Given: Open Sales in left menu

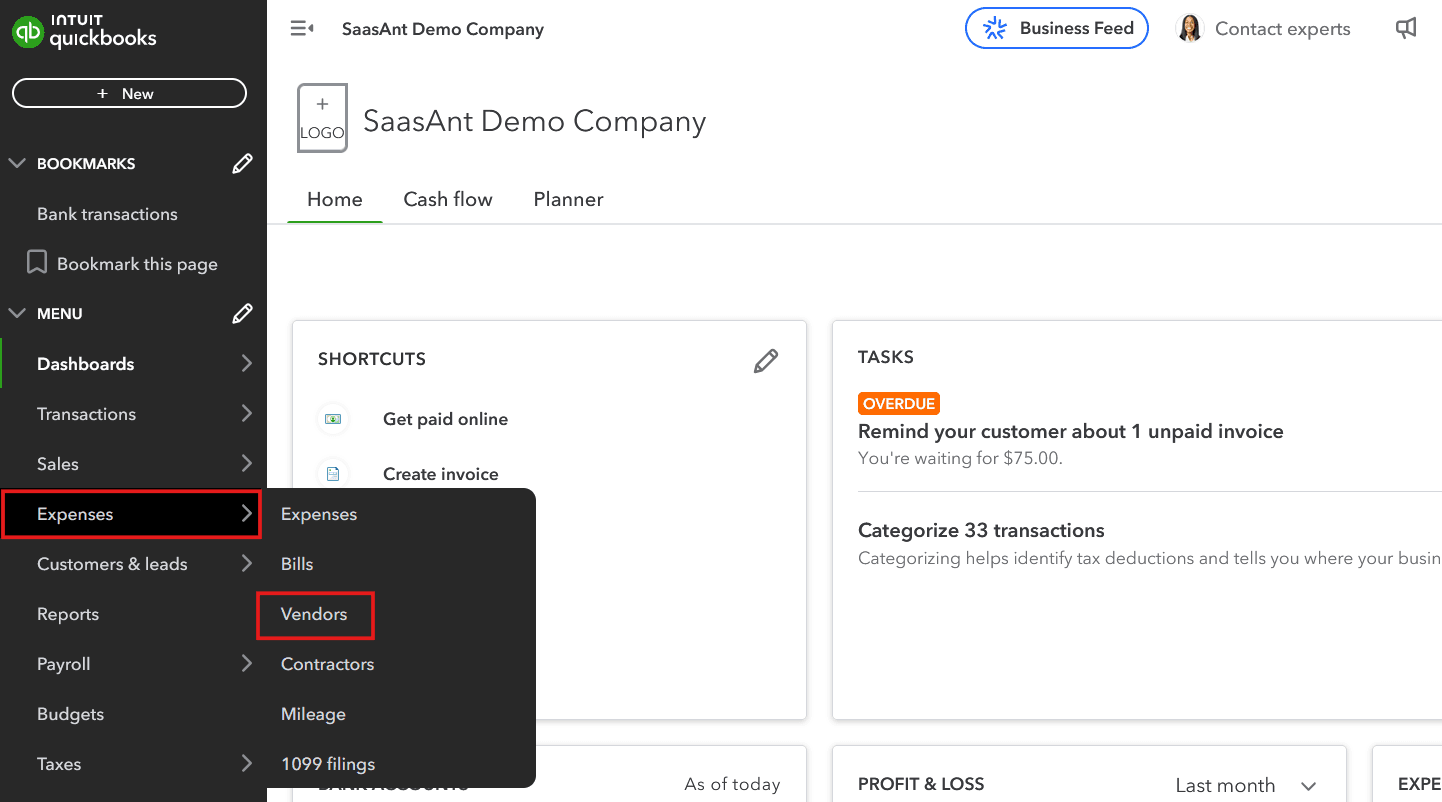Looking at the screenshot, I should 57,464.
